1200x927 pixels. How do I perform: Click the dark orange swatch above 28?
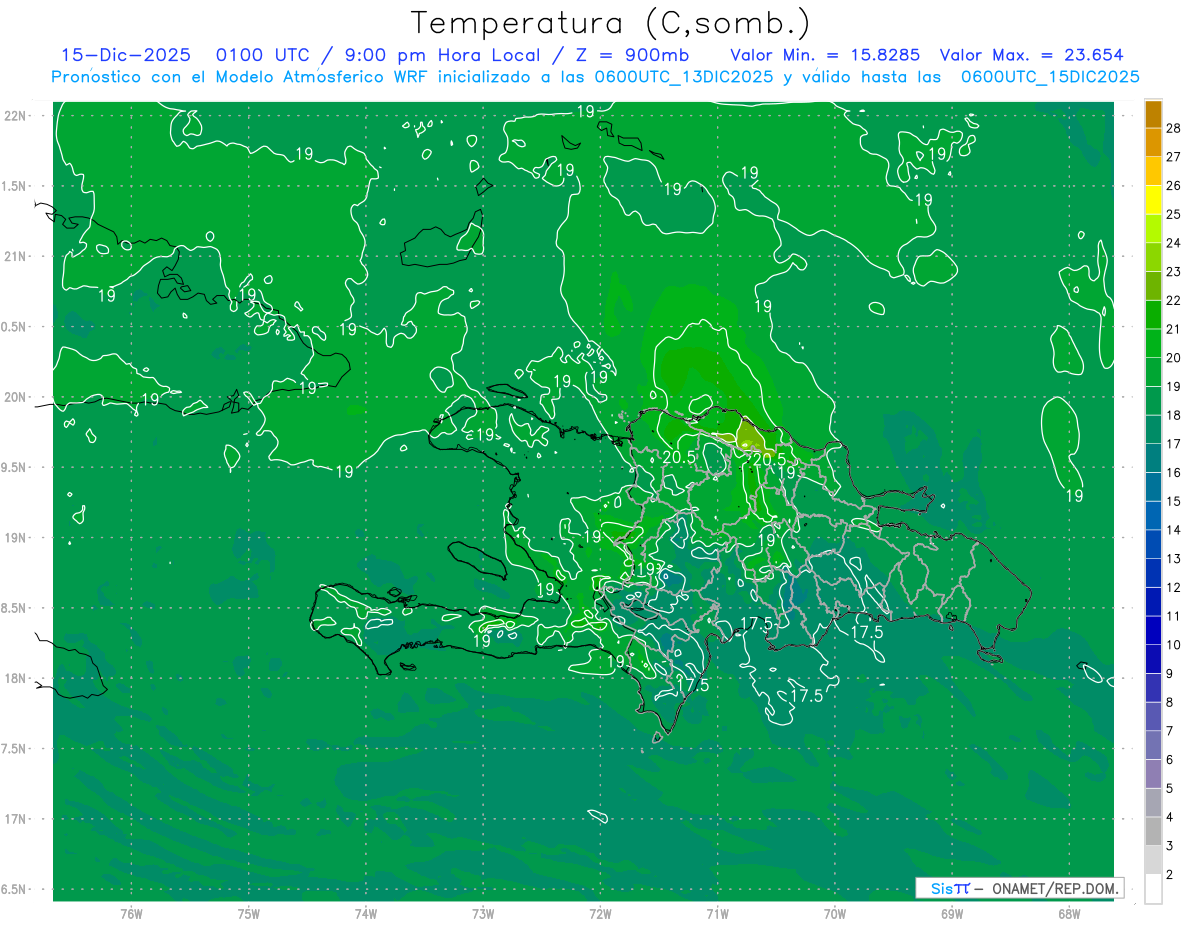[1153, 114]
